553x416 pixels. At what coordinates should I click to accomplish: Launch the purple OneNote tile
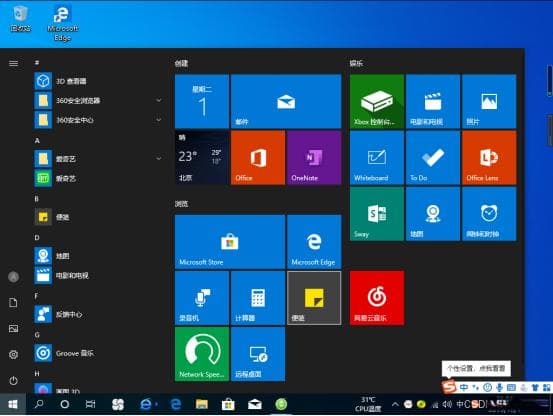coord(314,158)
